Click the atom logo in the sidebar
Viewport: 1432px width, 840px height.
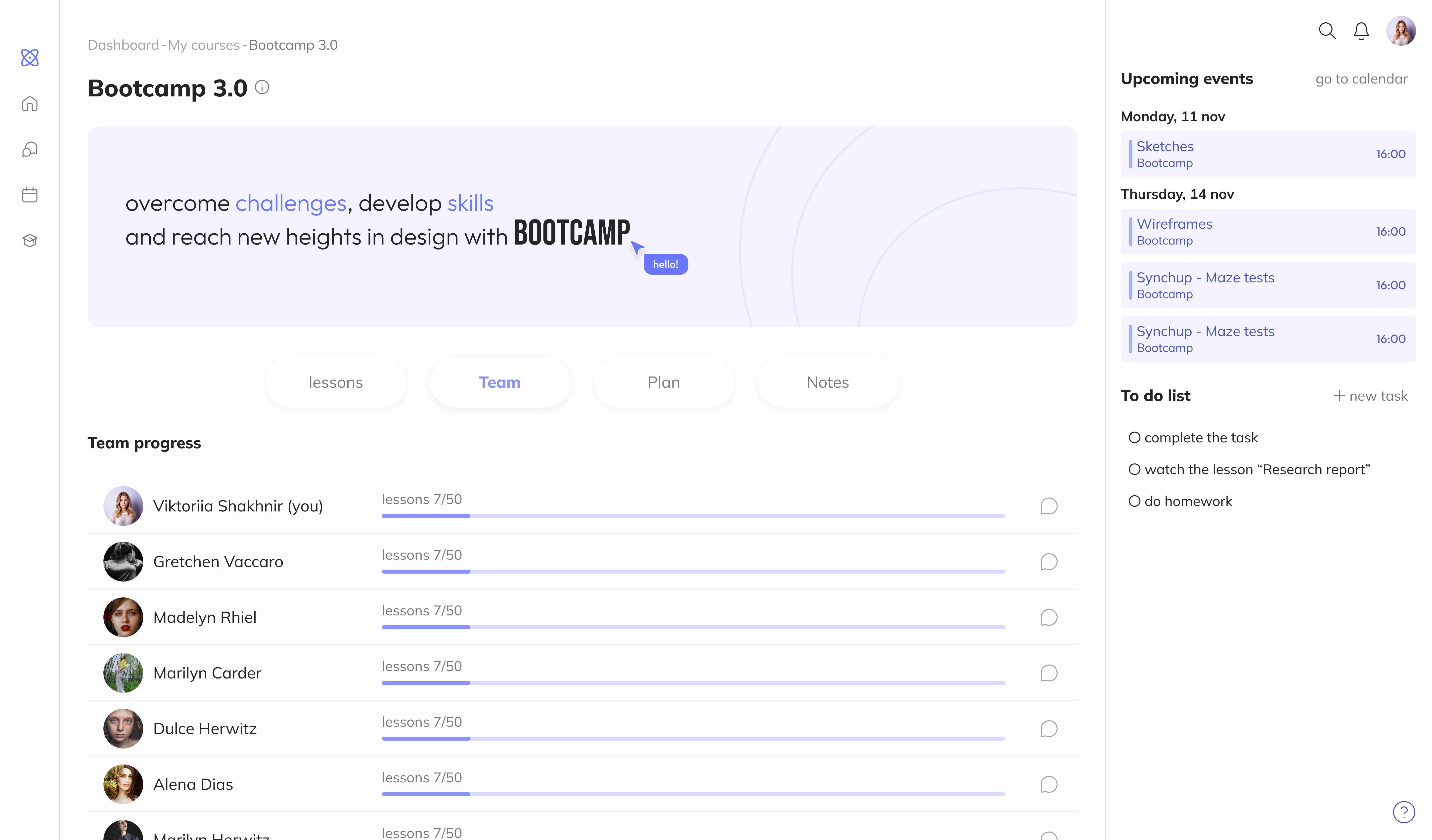(x=30, y=57)
